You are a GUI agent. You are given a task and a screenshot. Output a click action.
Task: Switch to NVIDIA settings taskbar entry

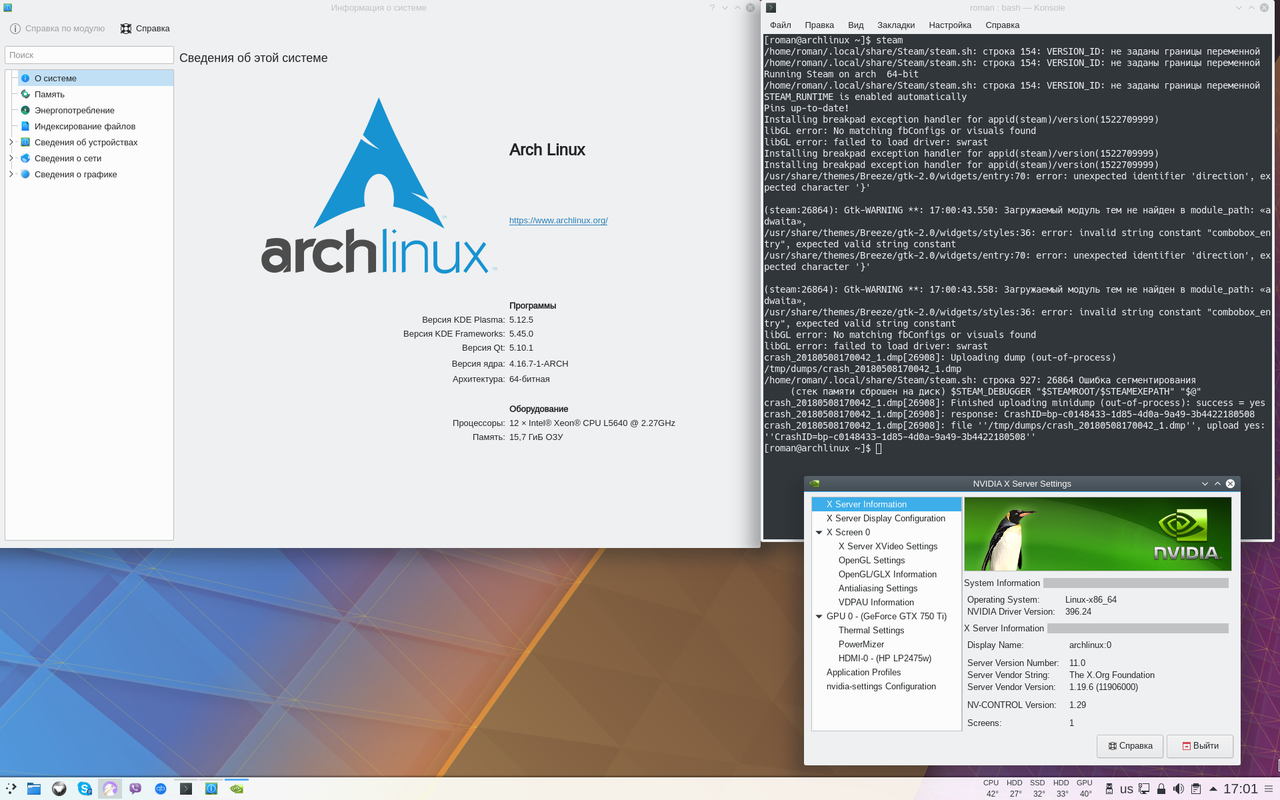(237, 788)
